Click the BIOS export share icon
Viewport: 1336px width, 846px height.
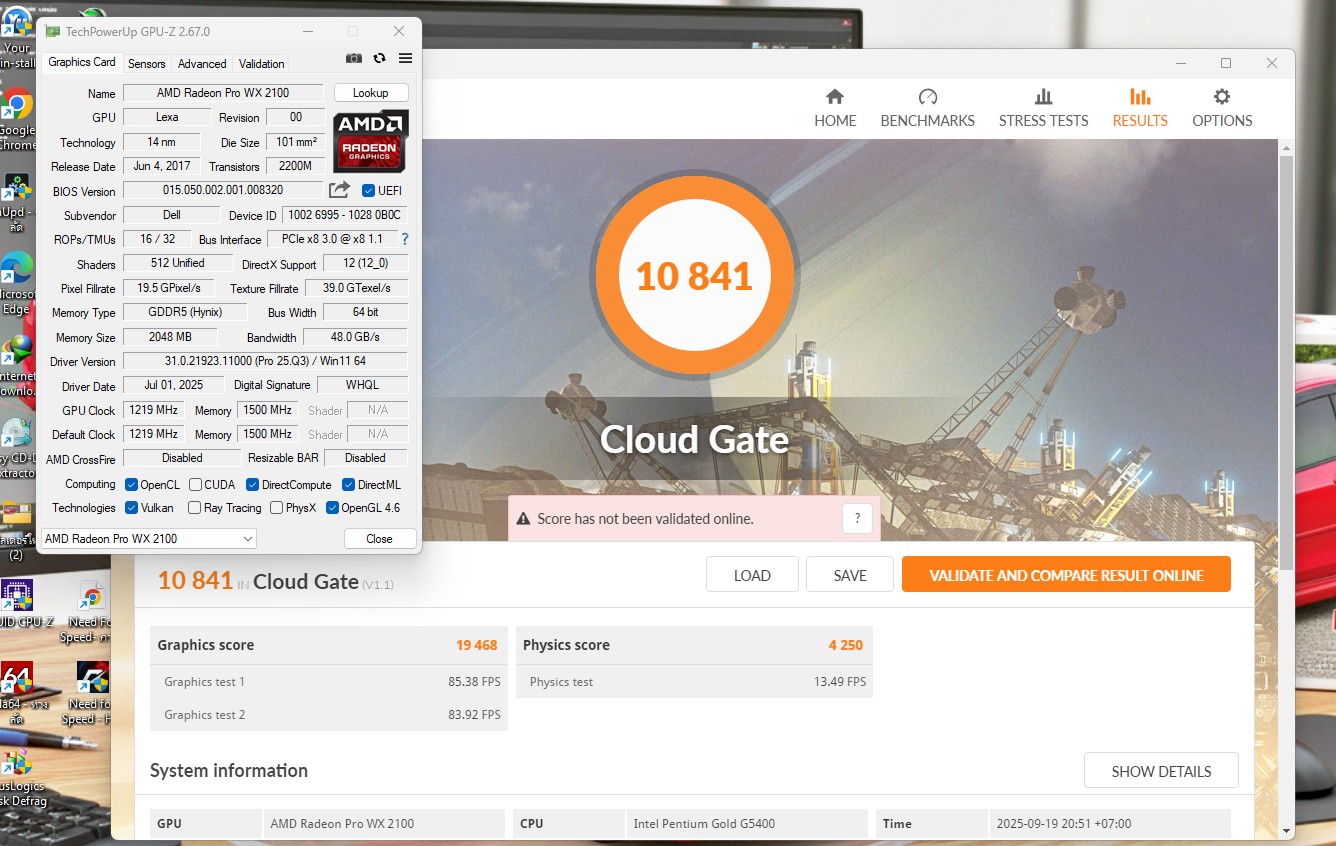pos(340,190)
